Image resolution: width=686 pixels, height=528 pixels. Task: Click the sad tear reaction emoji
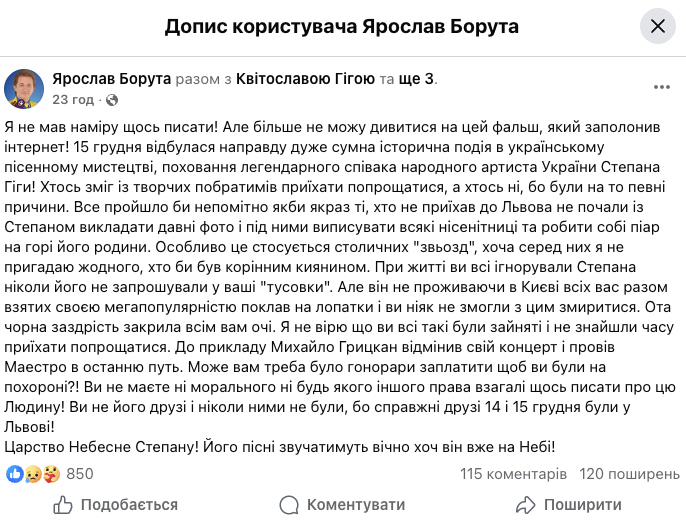[x=31, y=474]
